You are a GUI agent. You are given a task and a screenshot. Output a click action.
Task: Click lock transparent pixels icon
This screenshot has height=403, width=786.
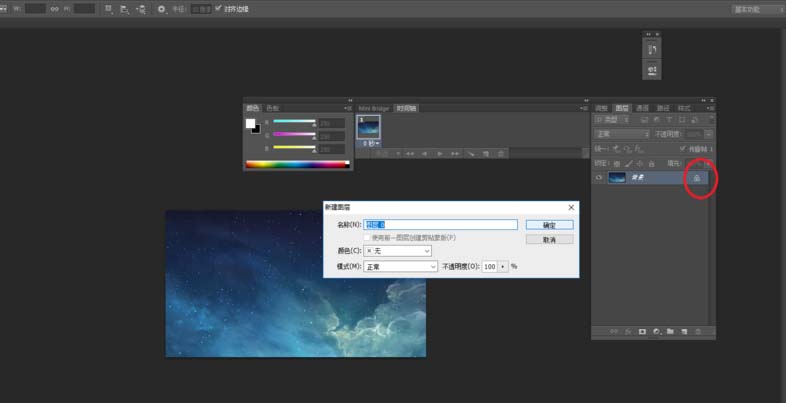pyautogui.click(x=617, y=164)
